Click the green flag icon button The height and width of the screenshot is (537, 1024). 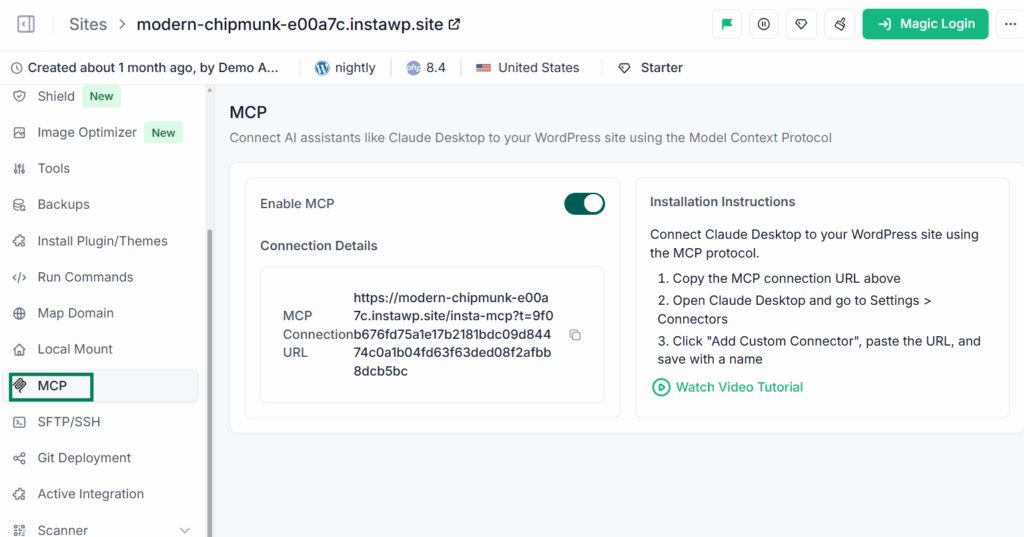point(727,24)
